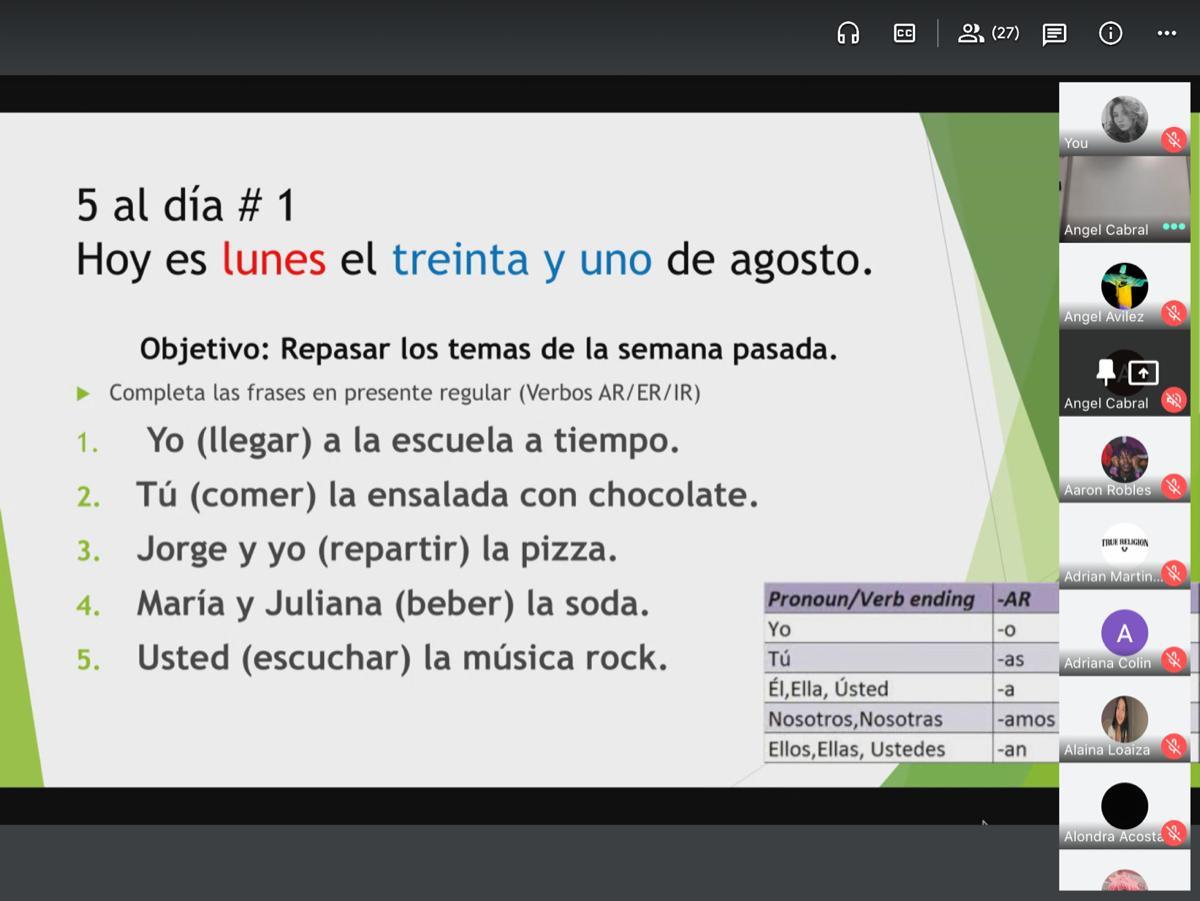Screen dimensions: 1200x901
Task: Click the 'Objetivo: Repasar los temas' line
Action: point(488,349)
